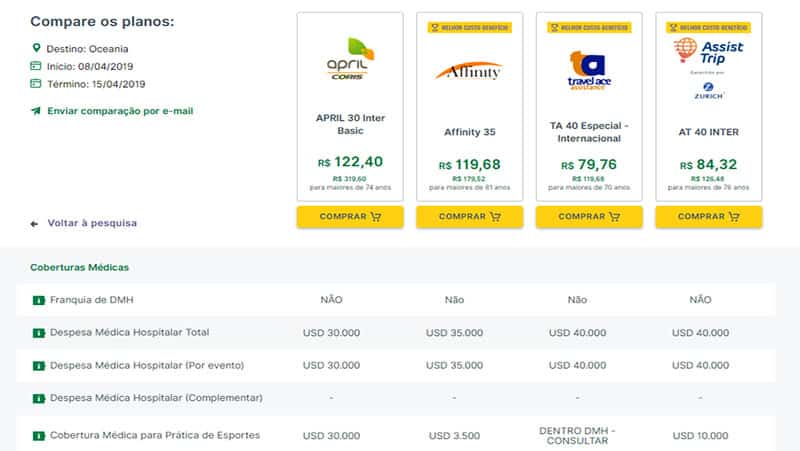
Task: Click the R$ 119,68 price
Action: click(x=469, y=165)
